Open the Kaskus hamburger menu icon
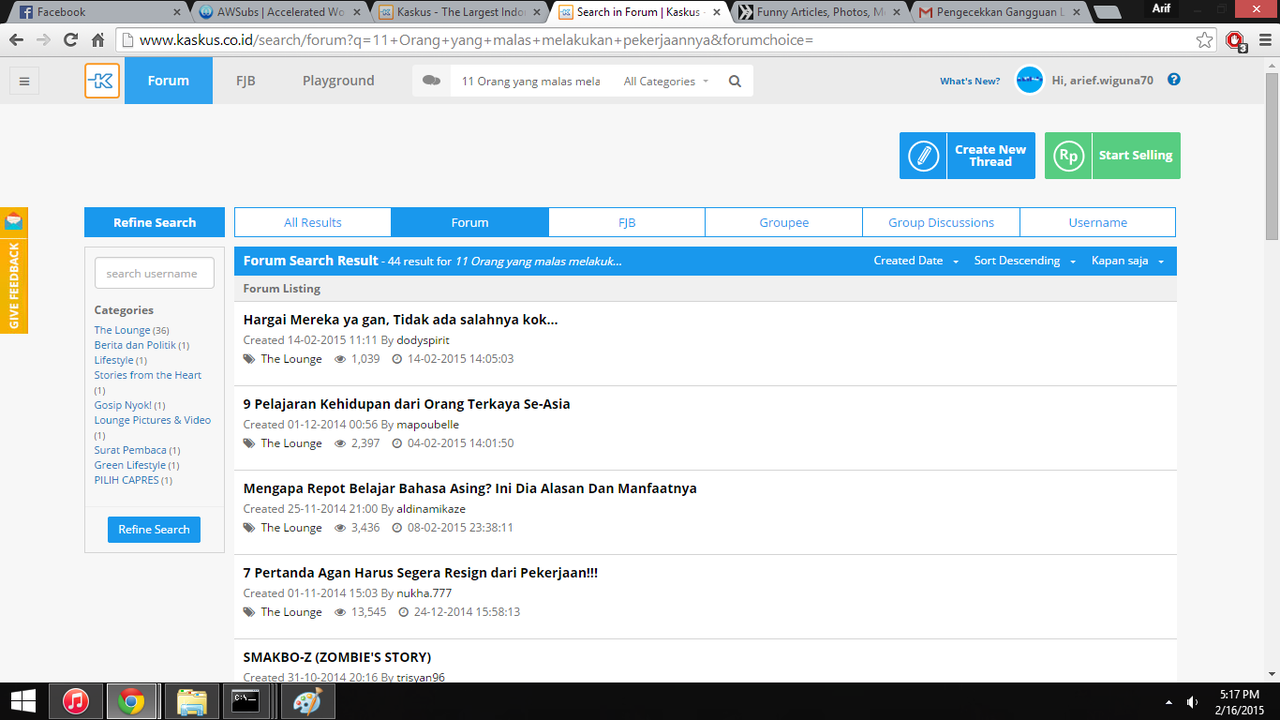1280x720 pixels. click(24, 81)
